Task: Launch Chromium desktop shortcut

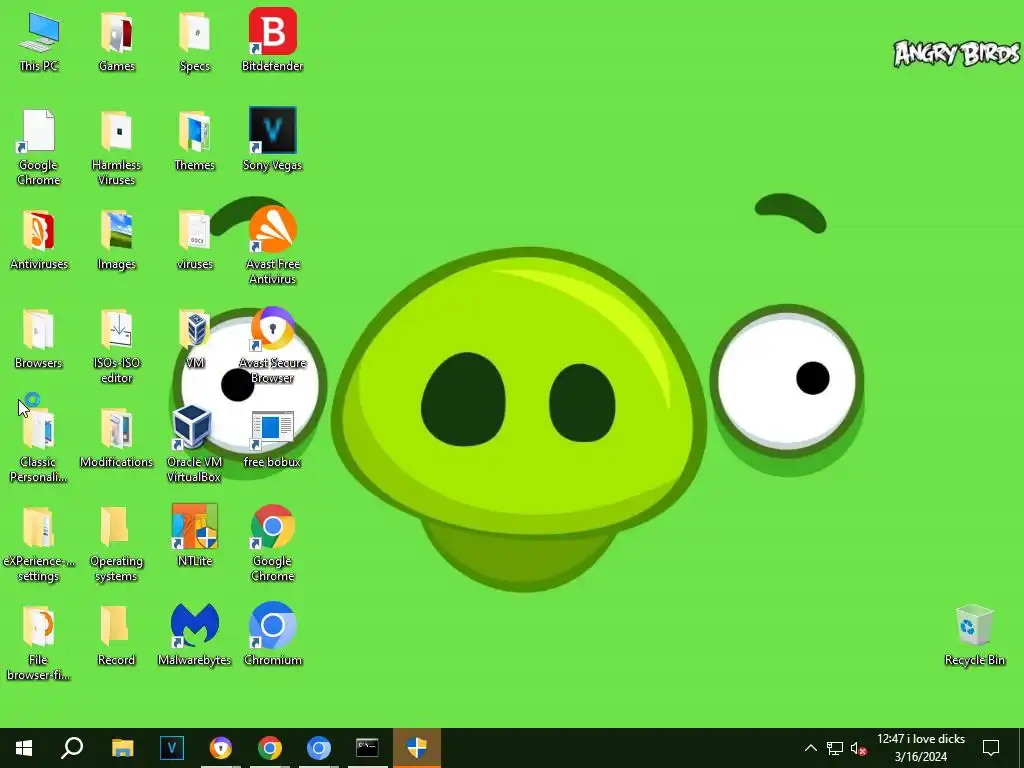Action: (272, 635)
